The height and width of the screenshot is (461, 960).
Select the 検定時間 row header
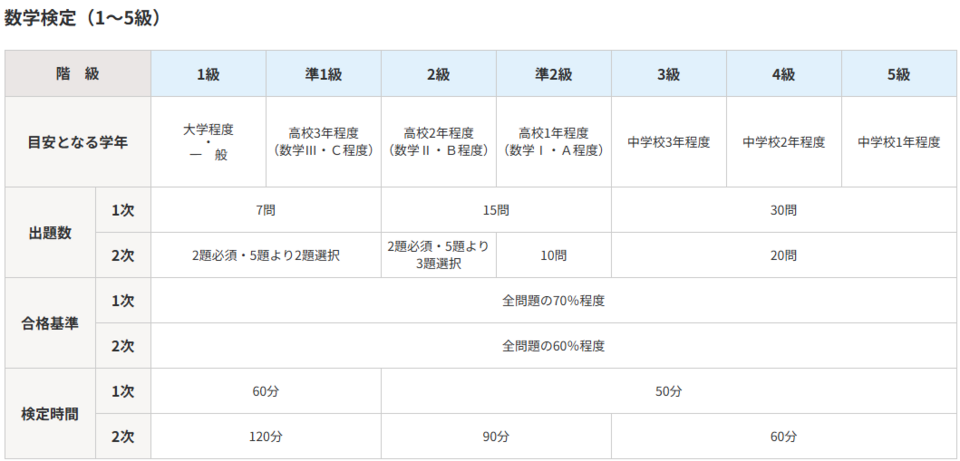point(50,413)
